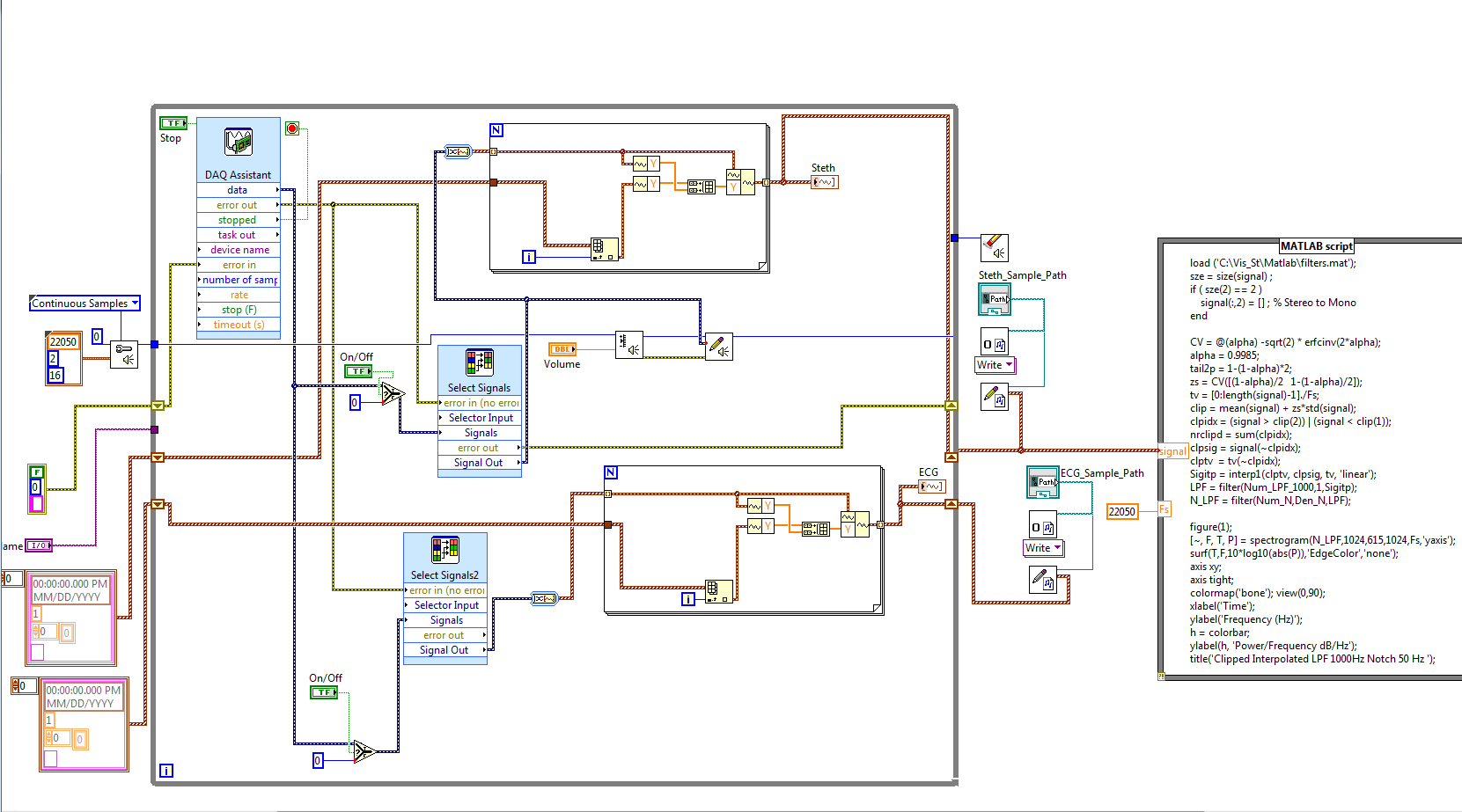Screen dimensions: 1462x812
Task: Click the DAQ Assistant timeout (s) row
Action: pos(239,325)
